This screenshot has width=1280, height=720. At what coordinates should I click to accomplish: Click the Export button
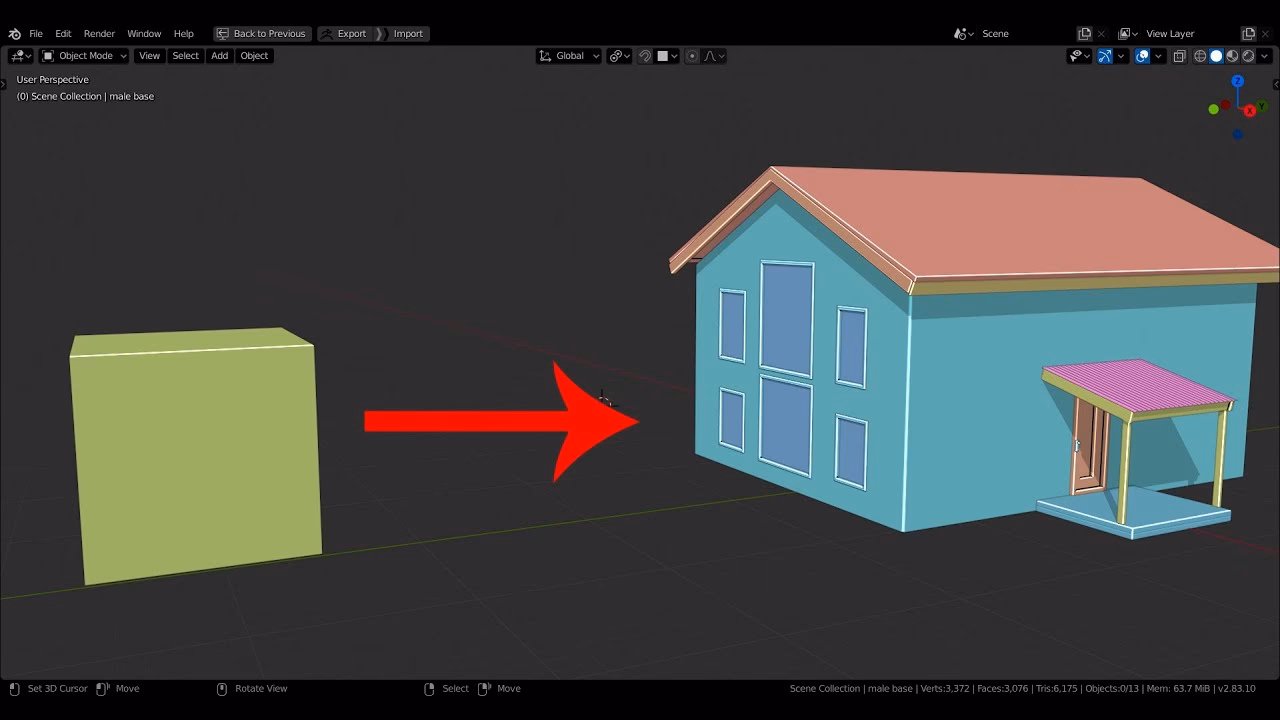pyautogui.click(x=343, y=34)
